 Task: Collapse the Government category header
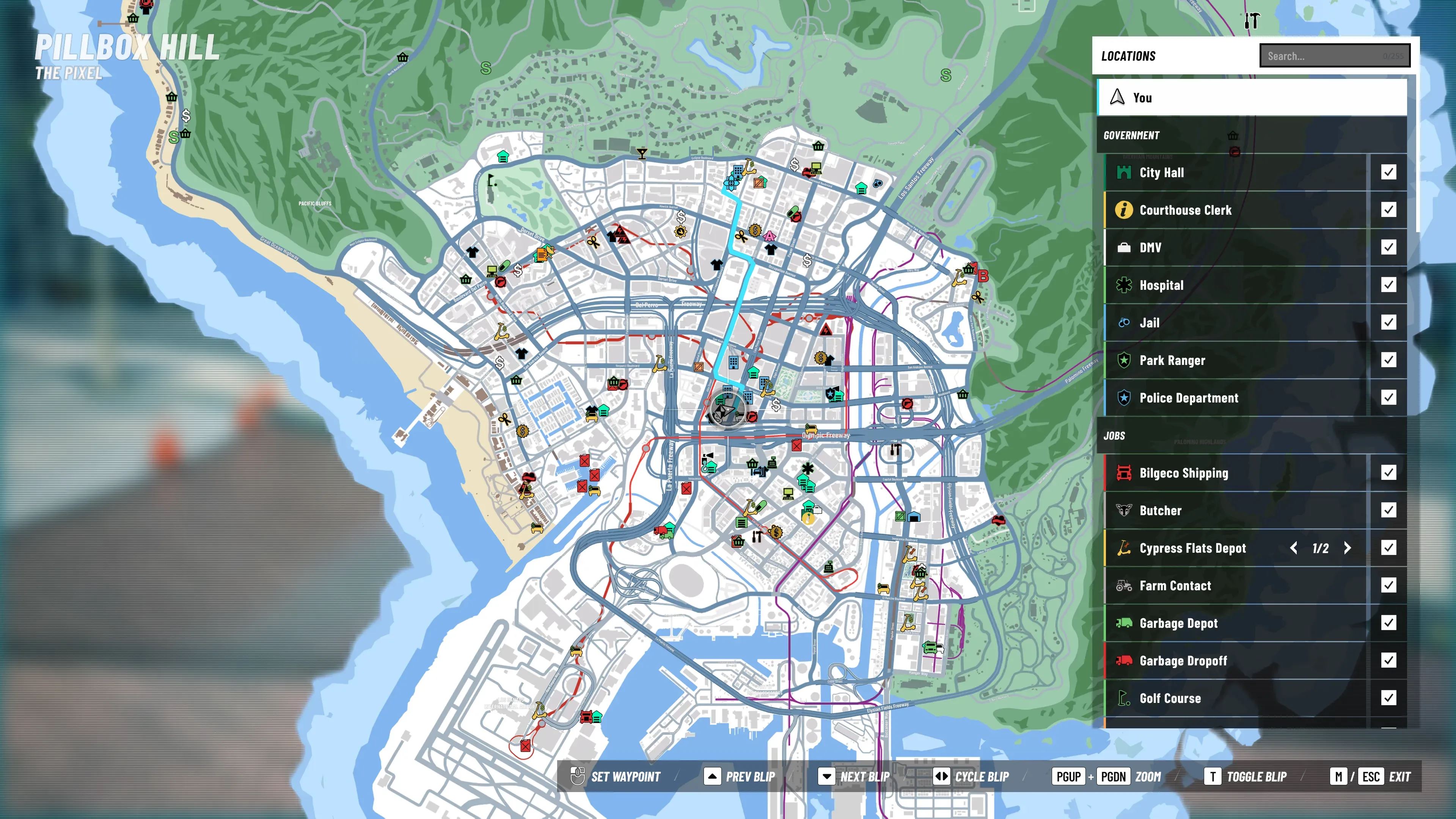(x=1252, y=135)
